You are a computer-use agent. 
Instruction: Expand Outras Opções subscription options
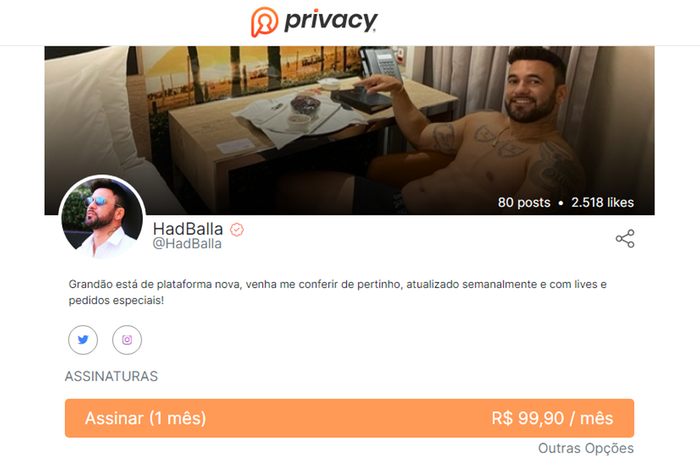tap(586, 448)
